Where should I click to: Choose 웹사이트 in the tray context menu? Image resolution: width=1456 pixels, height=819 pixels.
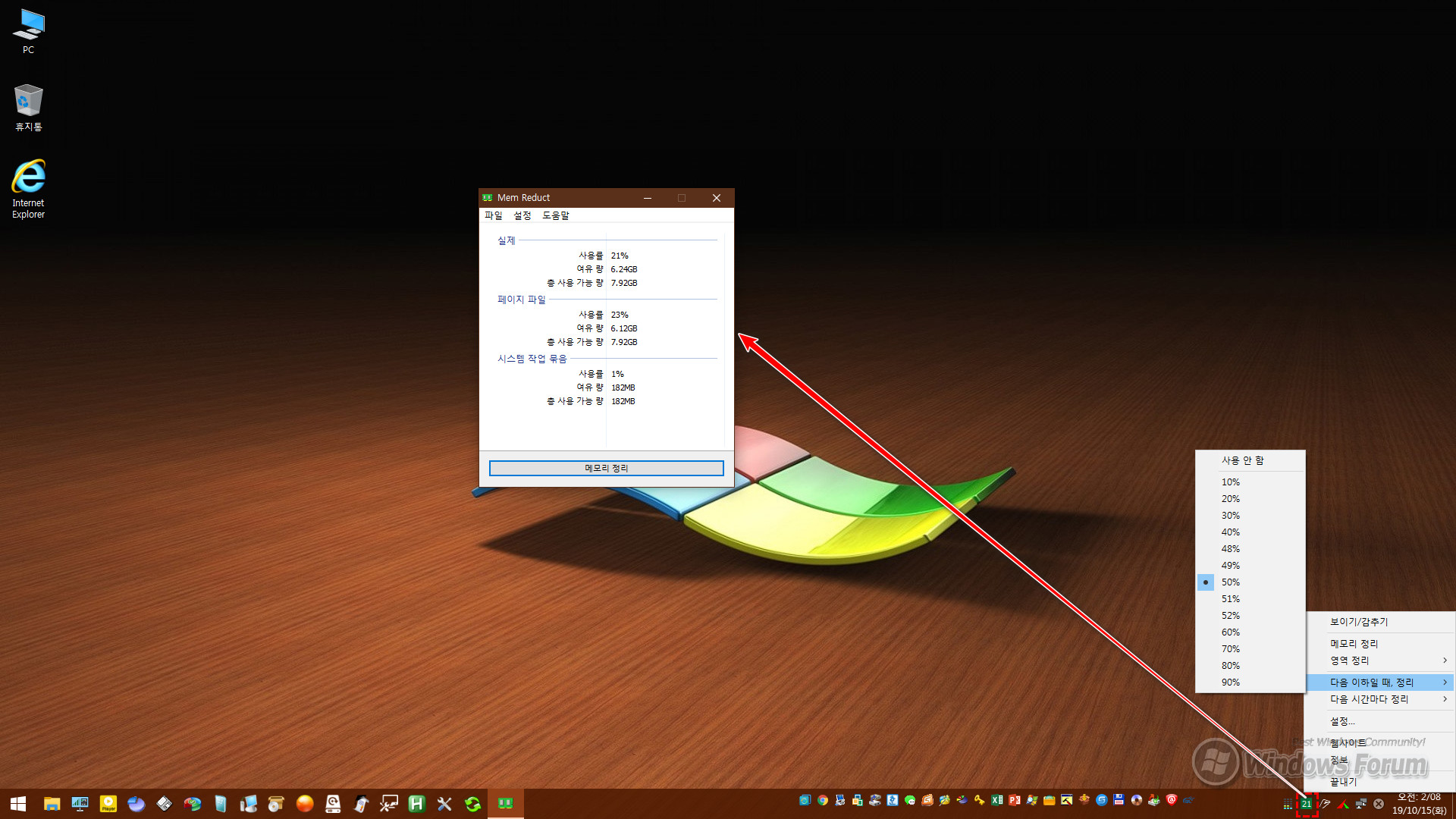coord(1380,743)
